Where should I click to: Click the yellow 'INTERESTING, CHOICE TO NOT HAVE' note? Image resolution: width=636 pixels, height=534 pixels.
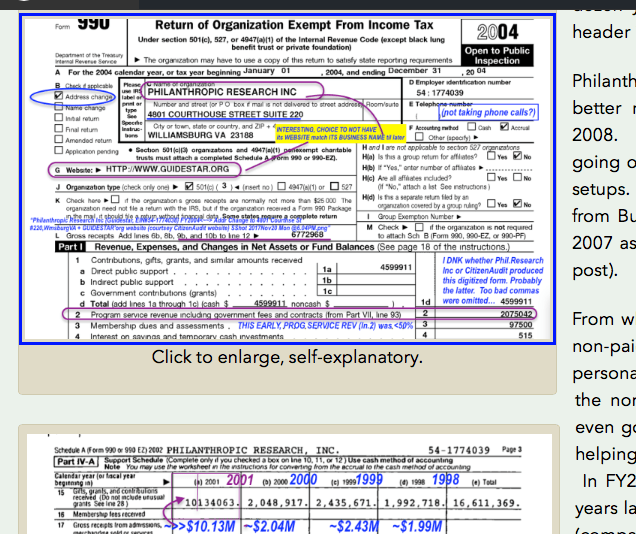pos(340,134)
